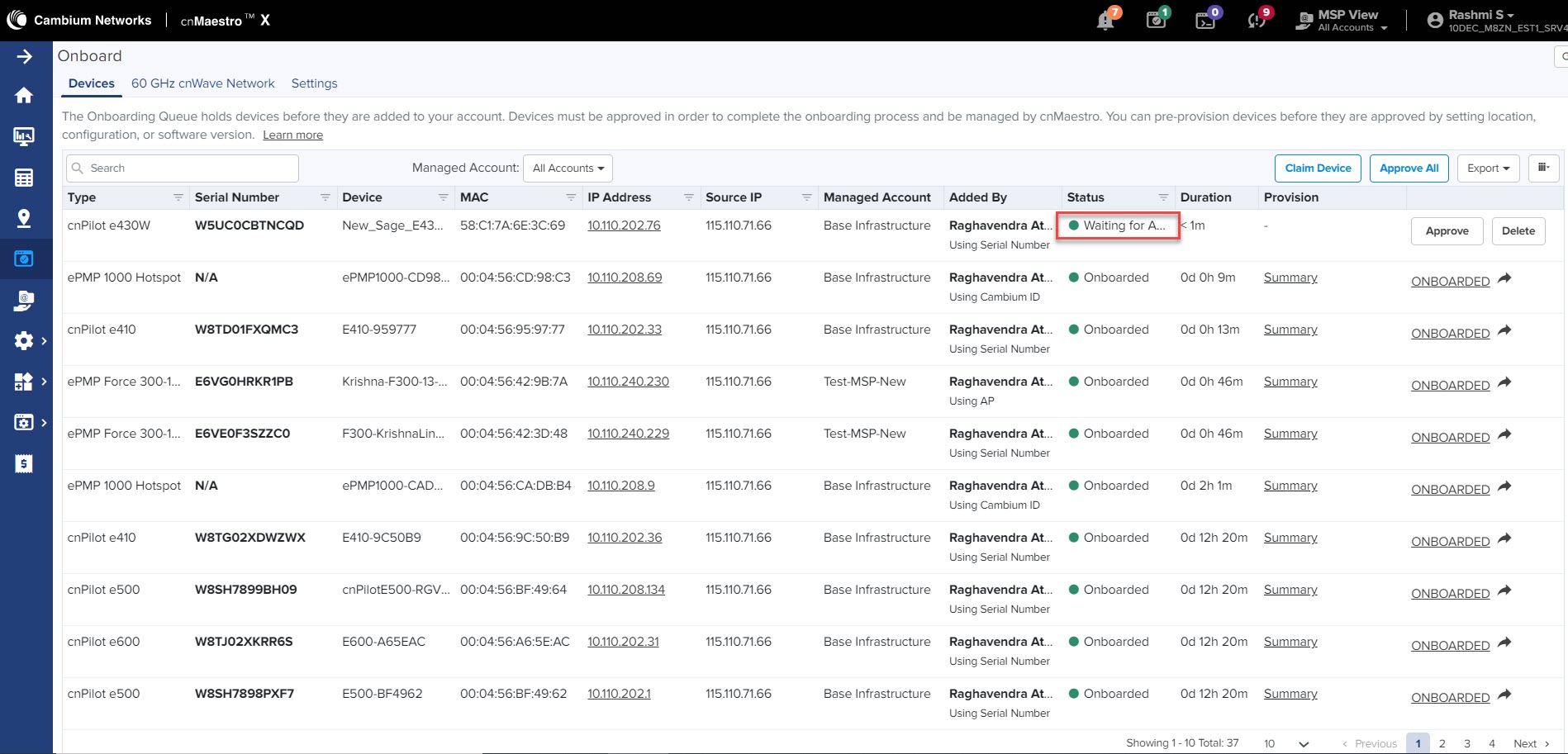Expand the sidebar with the arrow icon
This screenshot has height=754, width=1568.
pos(24,56)
